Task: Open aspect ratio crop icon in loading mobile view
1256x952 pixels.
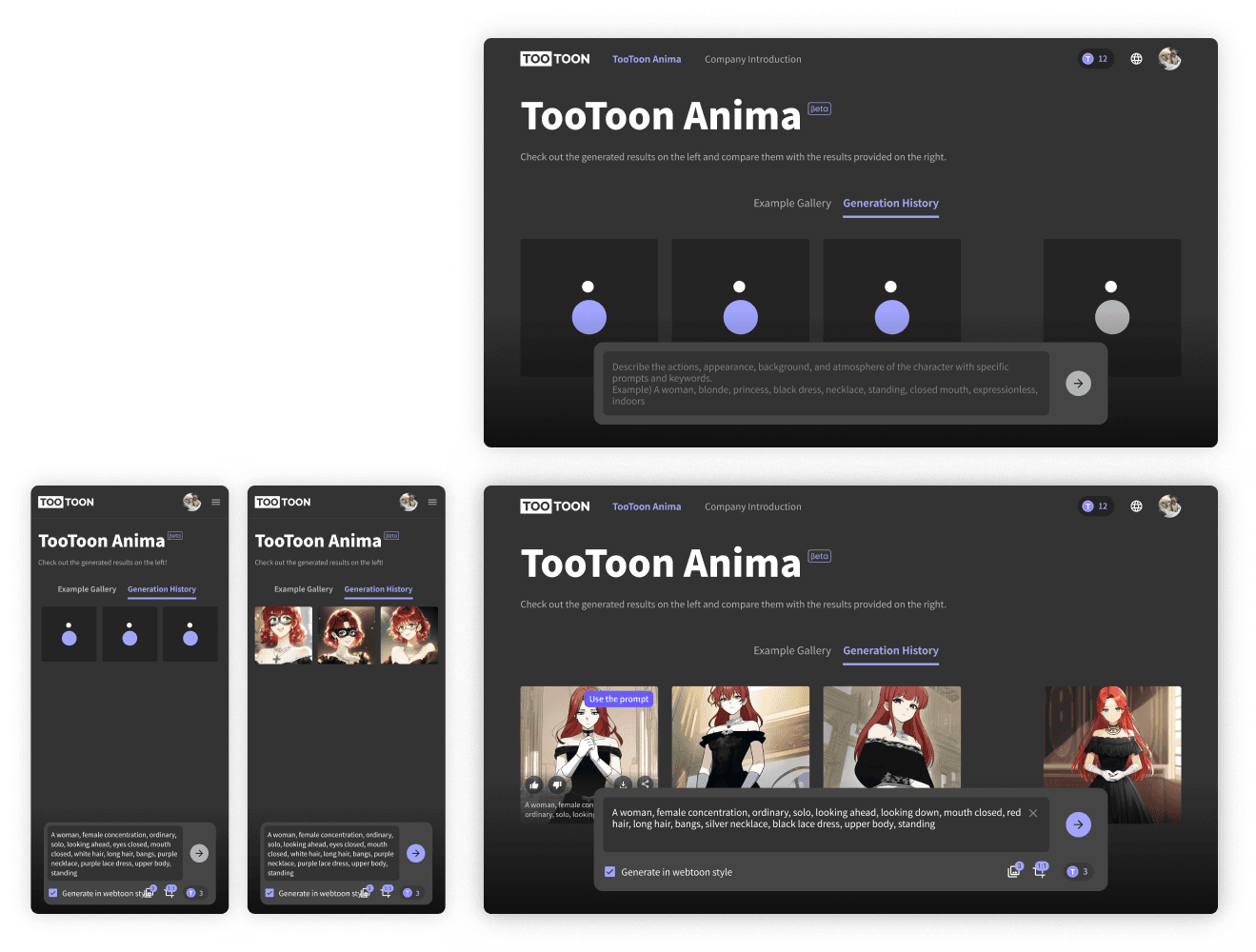Action: click(x=169, y=892)
